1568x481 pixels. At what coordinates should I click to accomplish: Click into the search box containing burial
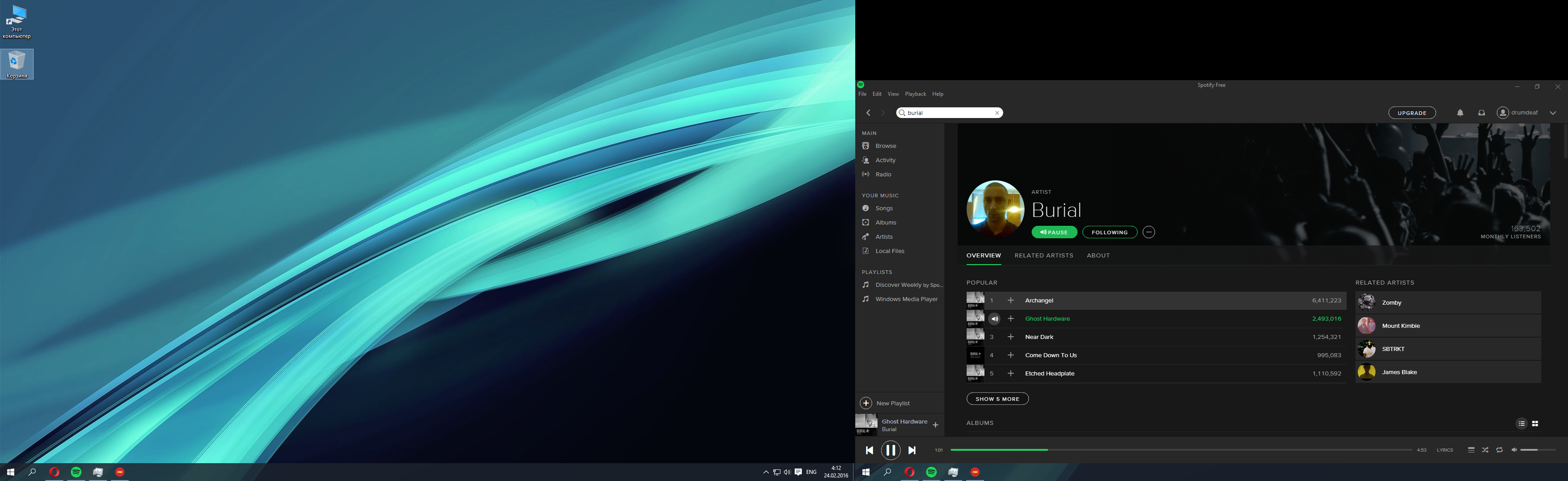(949, 113)
